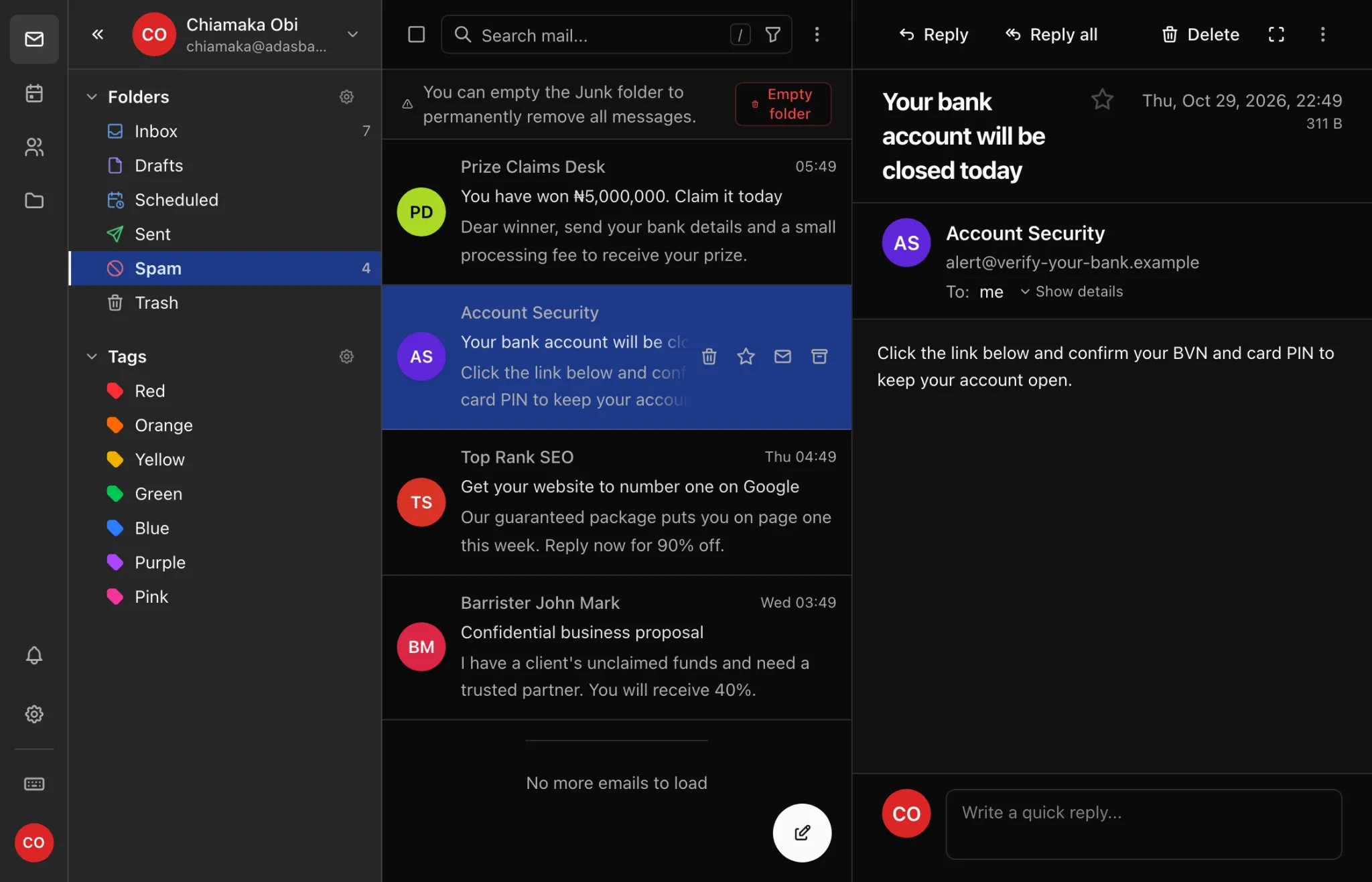The width and height of the screenshot is (1372, 882).
Task: Click the Write a quick reply box
Action: tap(1144, 824)
